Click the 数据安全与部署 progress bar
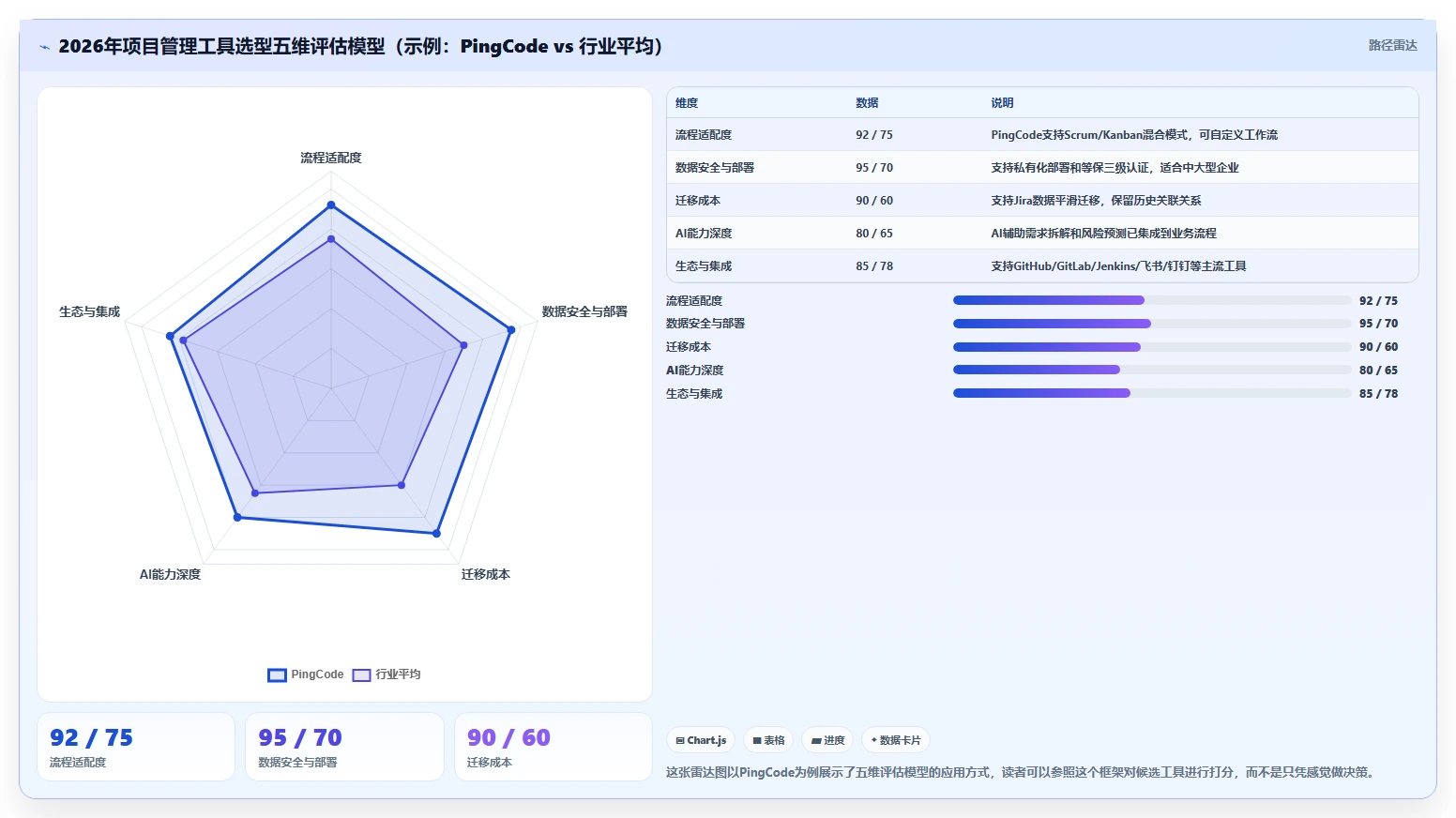Screen dimensions: 1456x818 tap(1152, 324)
